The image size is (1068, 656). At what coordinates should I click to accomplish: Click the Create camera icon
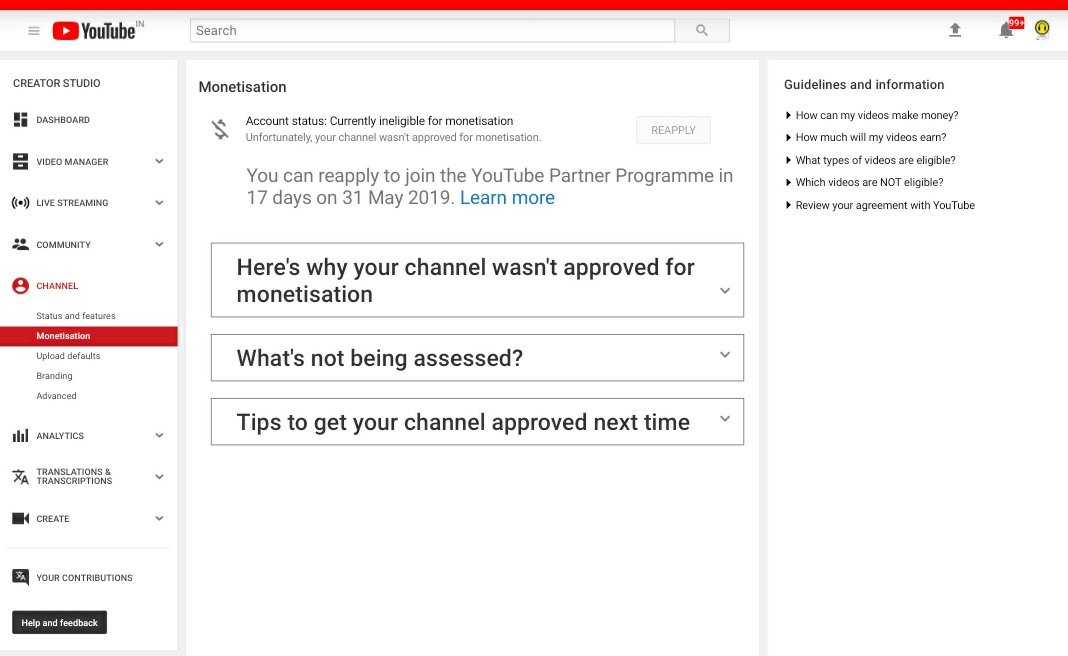coord(20,519)
